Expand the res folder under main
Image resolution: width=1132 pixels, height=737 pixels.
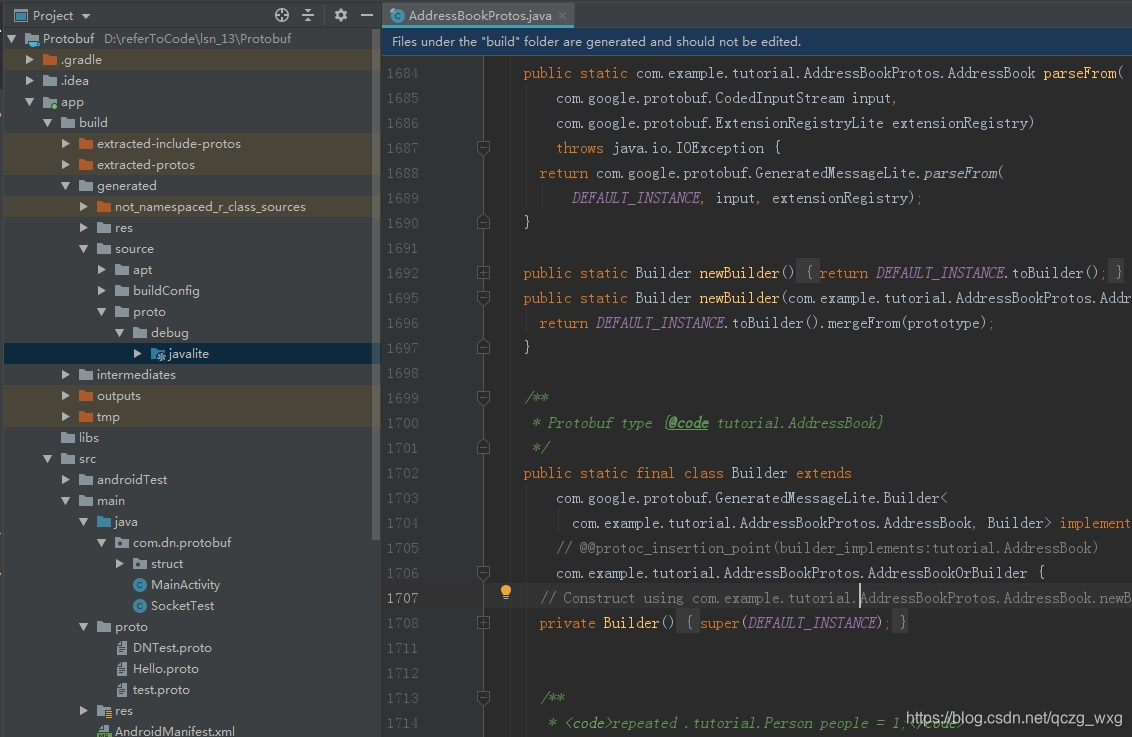click(84, 710)
